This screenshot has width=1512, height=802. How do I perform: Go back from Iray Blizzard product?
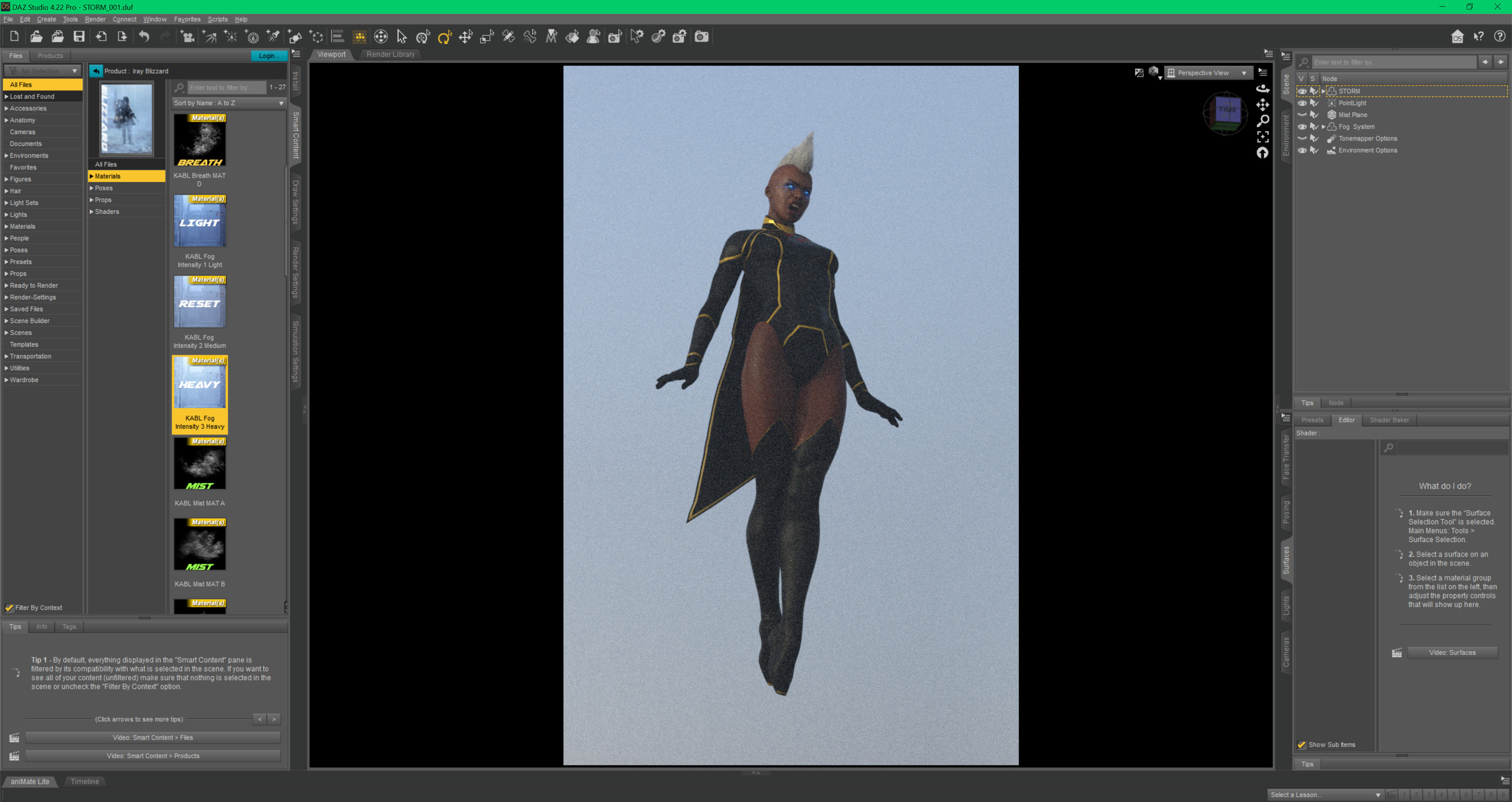tap(96, 71)
